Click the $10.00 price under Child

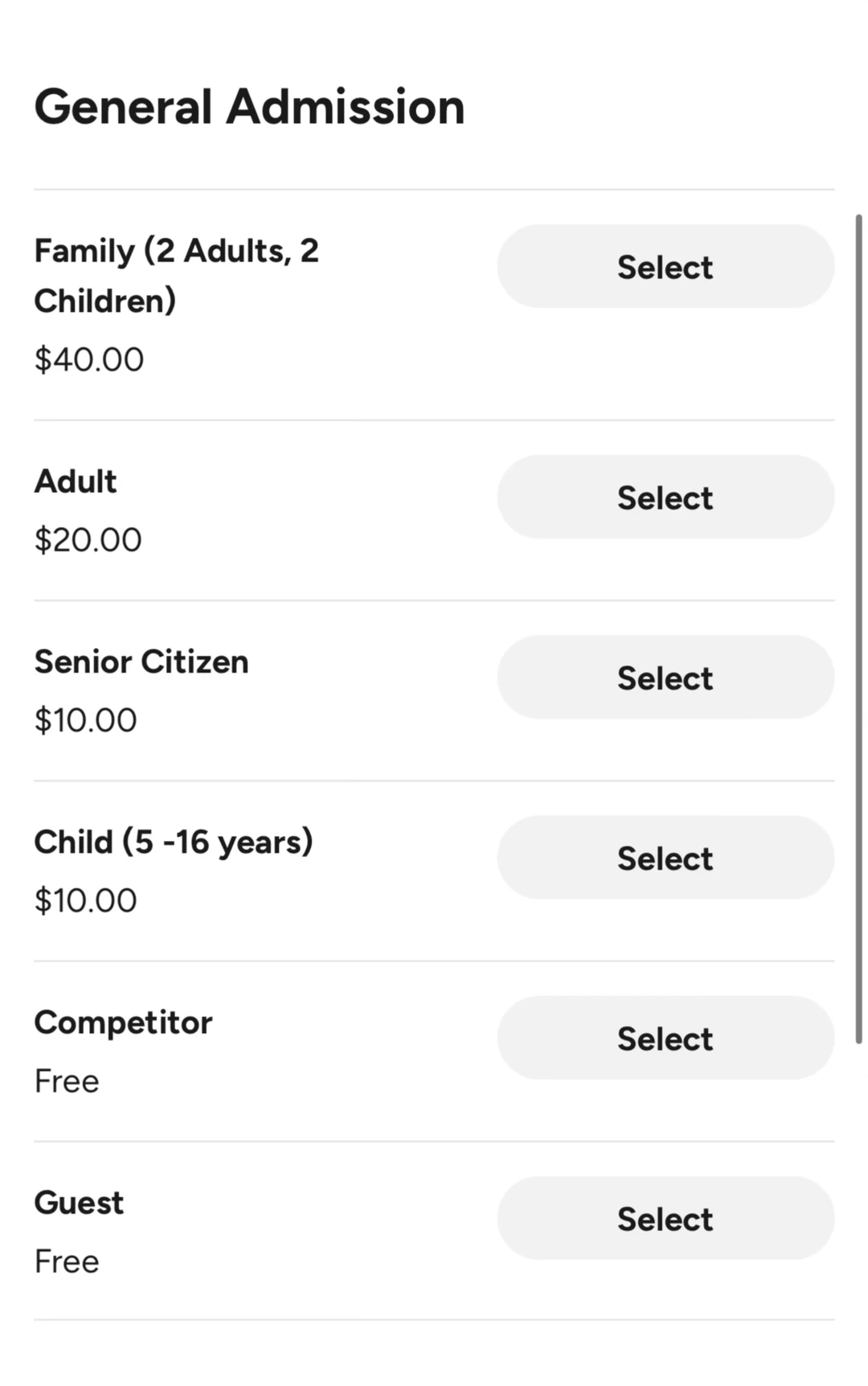click(85, 900)
